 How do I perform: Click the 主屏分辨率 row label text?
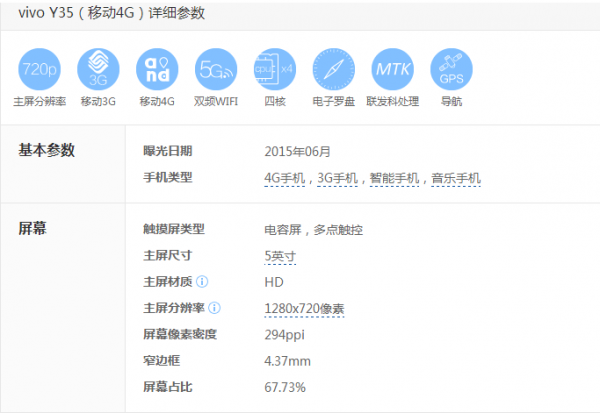pyautogui.click(x=174, y=308)
